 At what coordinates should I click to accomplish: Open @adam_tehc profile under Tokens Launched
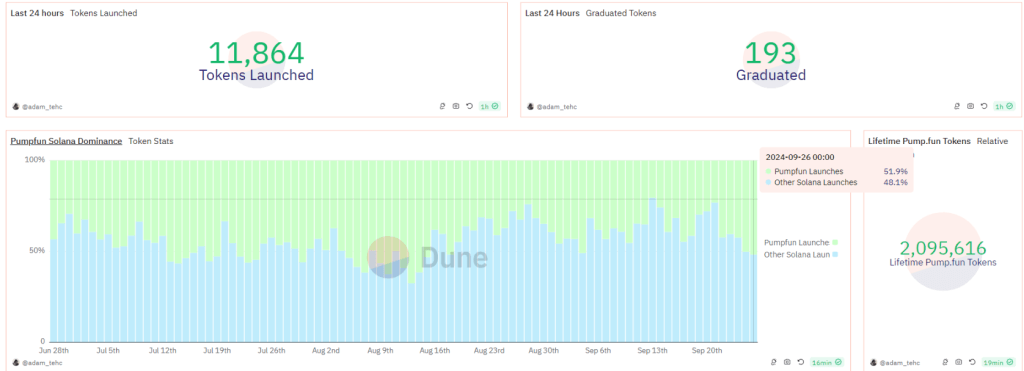point(37,106)
